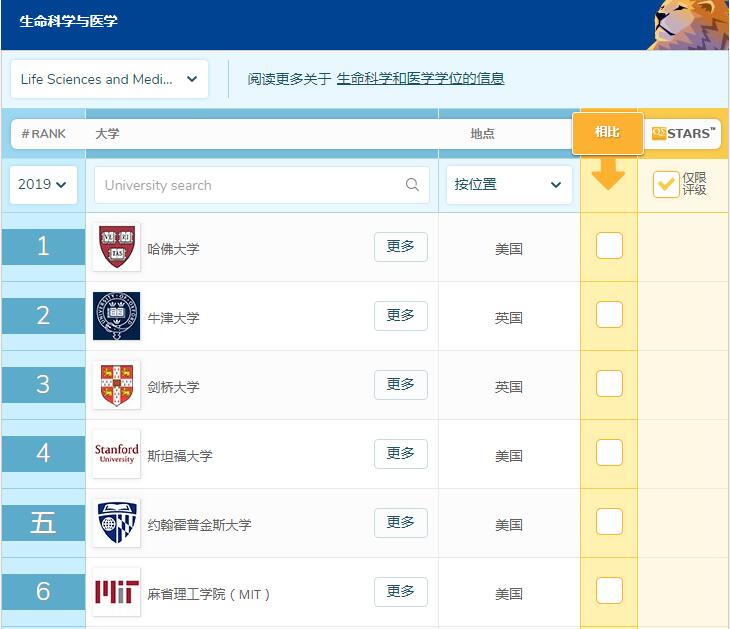The width and height of the screenshot is (730, 629).
Task: Toggle the 仅限评级 checkbox
Action: pos(666,184)
